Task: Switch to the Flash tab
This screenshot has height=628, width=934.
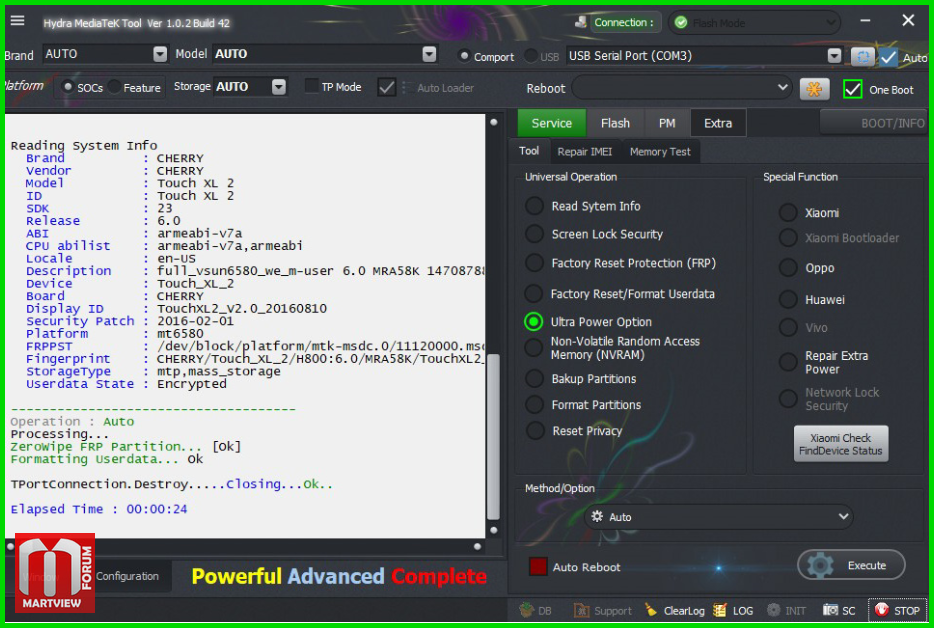Action: [x=615, y=123]
